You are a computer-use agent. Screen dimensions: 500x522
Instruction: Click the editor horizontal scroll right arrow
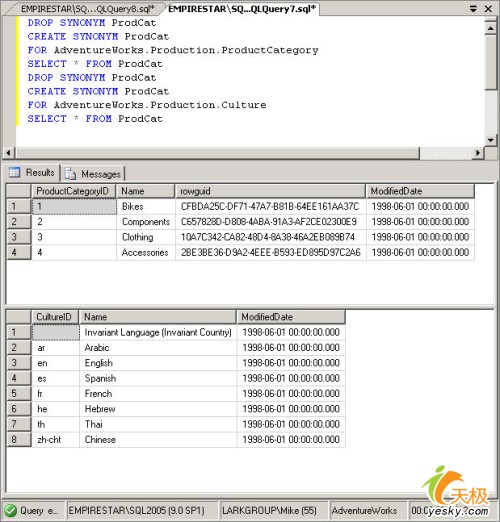[x=478, y=153]
